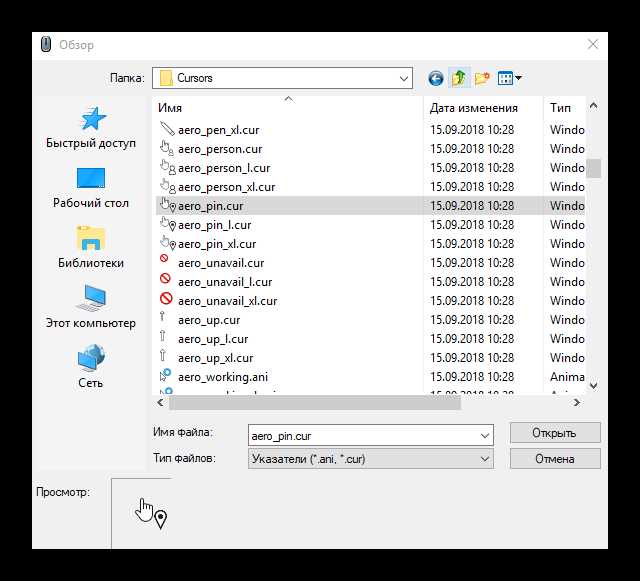
Task: Click the vertical scrollbar down arrow
Action: click(x=593, y=385)
